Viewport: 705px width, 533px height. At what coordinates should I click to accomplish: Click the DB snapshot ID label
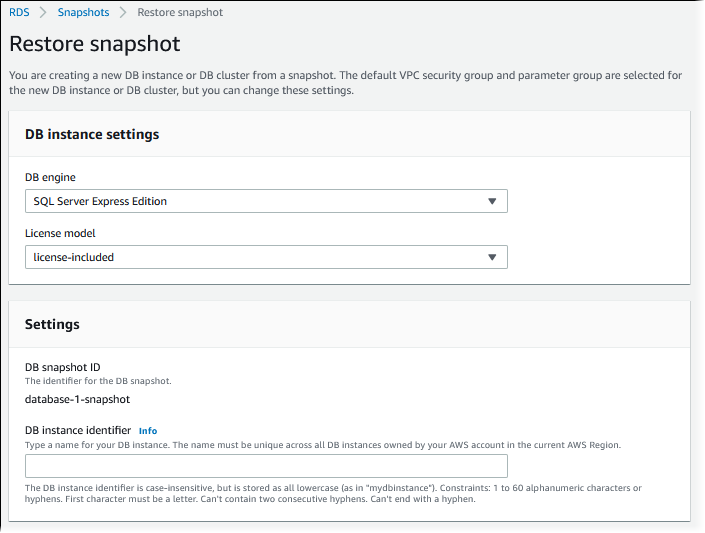[x=62, y=367]
